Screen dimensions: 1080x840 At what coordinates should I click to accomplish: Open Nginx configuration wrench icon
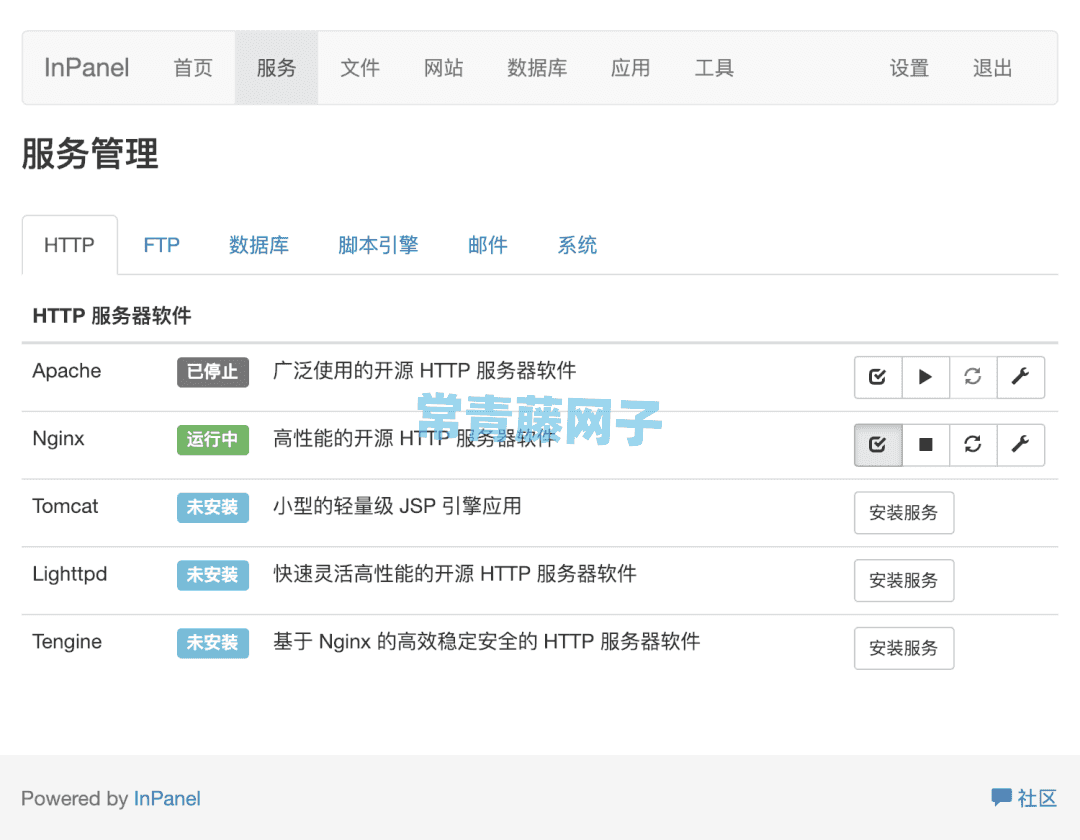pos(1021,445)
